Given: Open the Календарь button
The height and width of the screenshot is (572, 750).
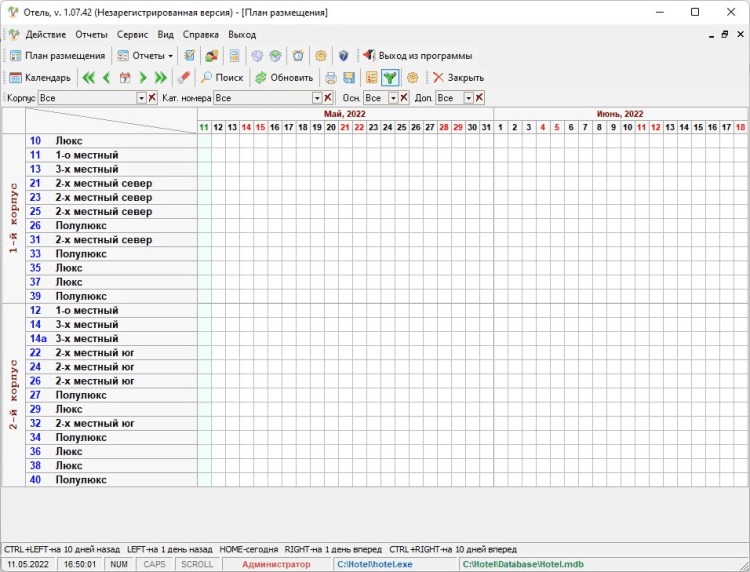Looking at the screenshot, I should pyautogui.click(x=40, y=77).
